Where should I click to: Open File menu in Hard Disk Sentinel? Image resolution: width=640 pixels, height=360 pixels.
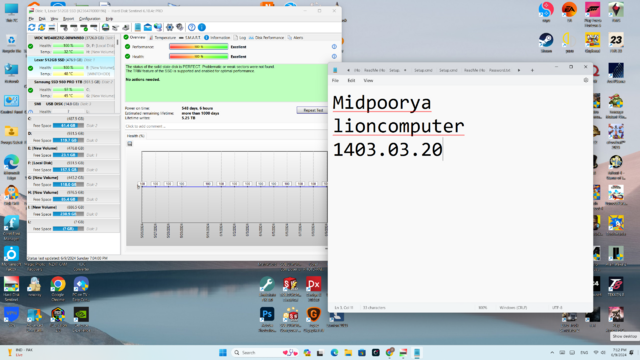pos(31,19)
